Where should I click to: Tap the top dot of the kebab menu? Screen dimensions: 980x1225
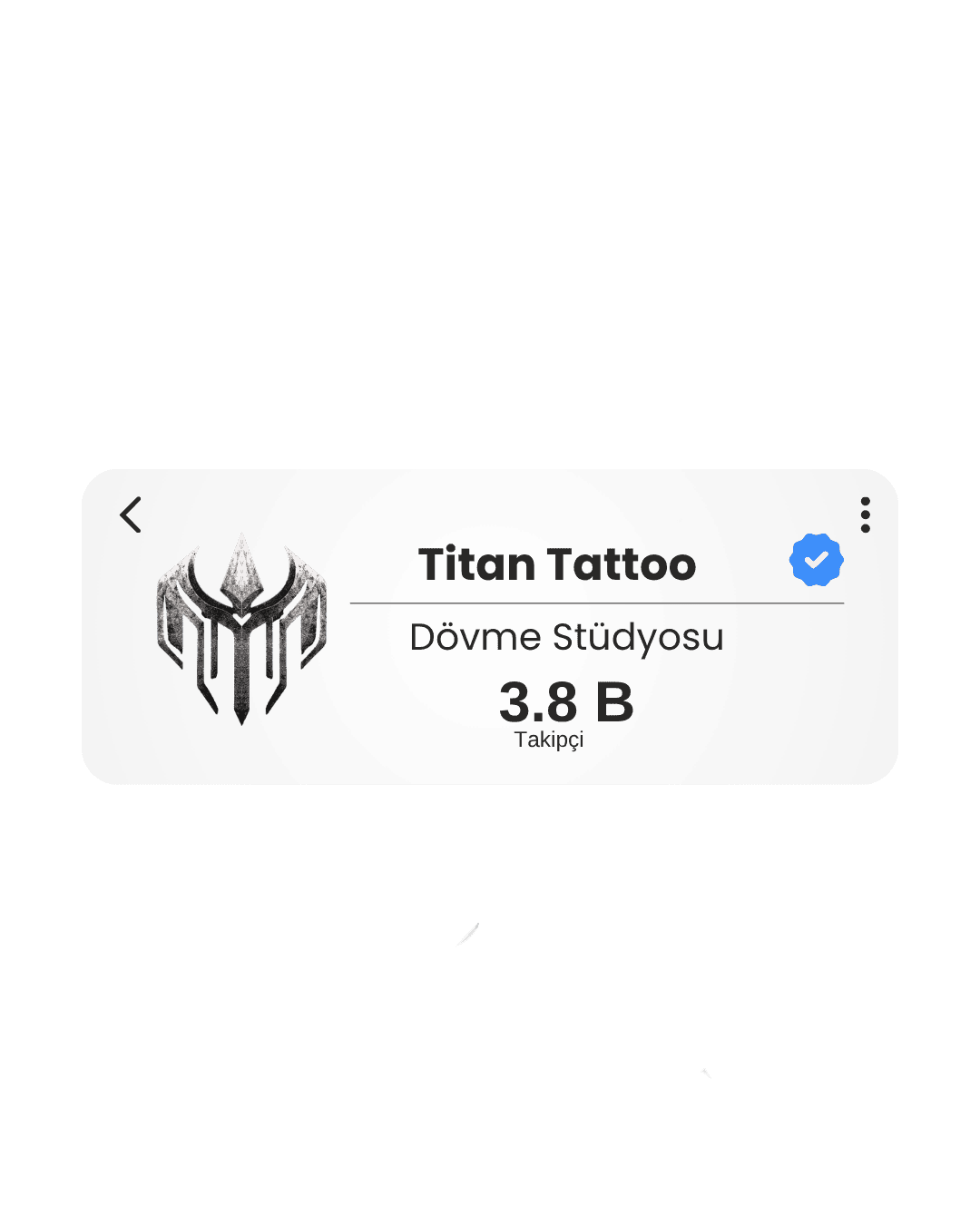(866, 501)
